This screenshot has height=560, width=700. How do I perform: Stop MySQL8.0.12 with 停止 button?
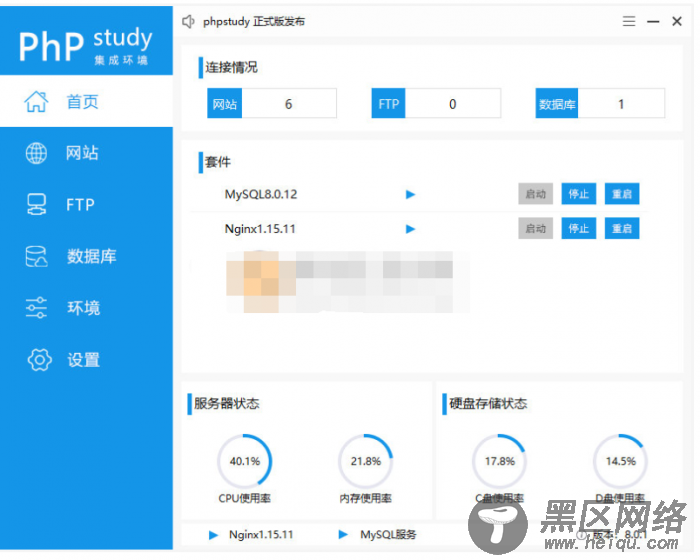[579, 194]
